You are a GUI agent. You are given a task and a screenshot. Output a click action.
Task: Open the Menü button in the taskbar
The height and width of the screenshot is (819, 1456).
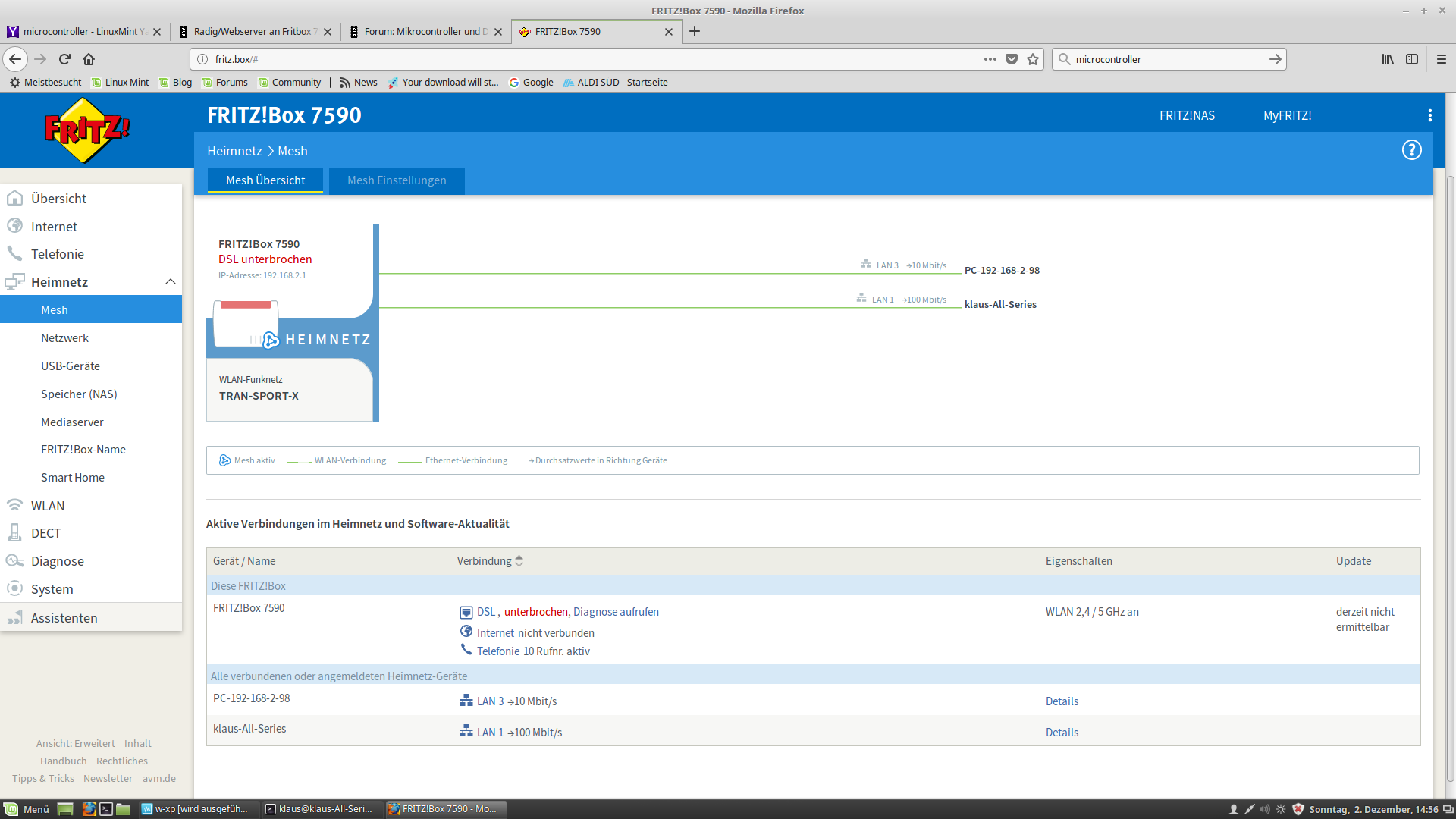point(27,809)
